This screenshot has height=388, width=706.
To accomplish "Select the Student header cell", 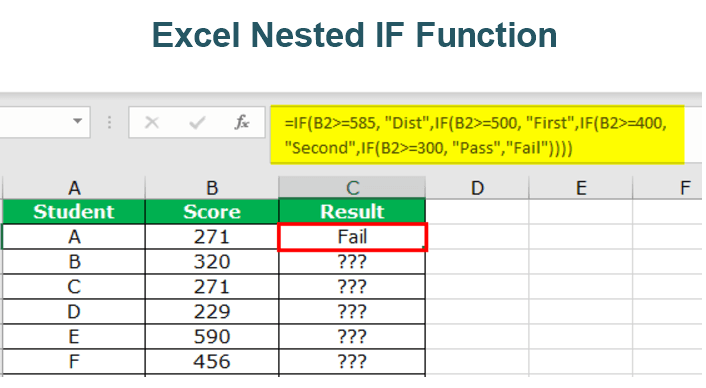I will [74, 212].
